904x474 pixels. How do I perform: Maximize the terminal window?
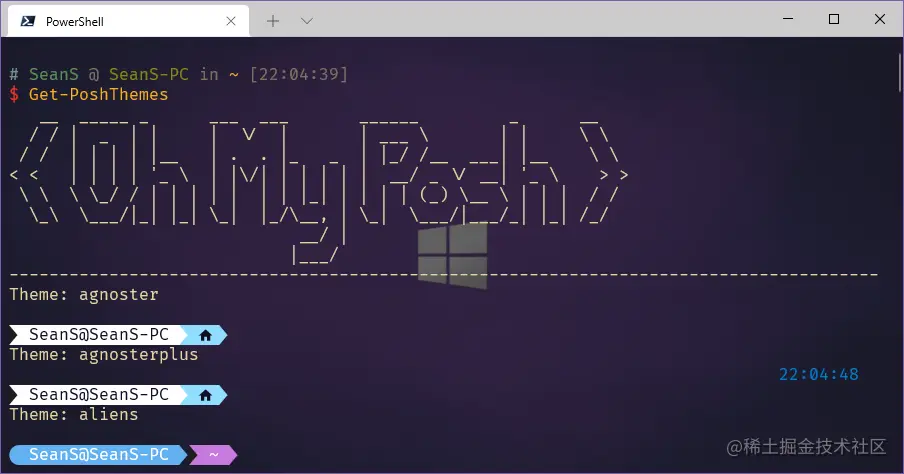tap(834, 19)
